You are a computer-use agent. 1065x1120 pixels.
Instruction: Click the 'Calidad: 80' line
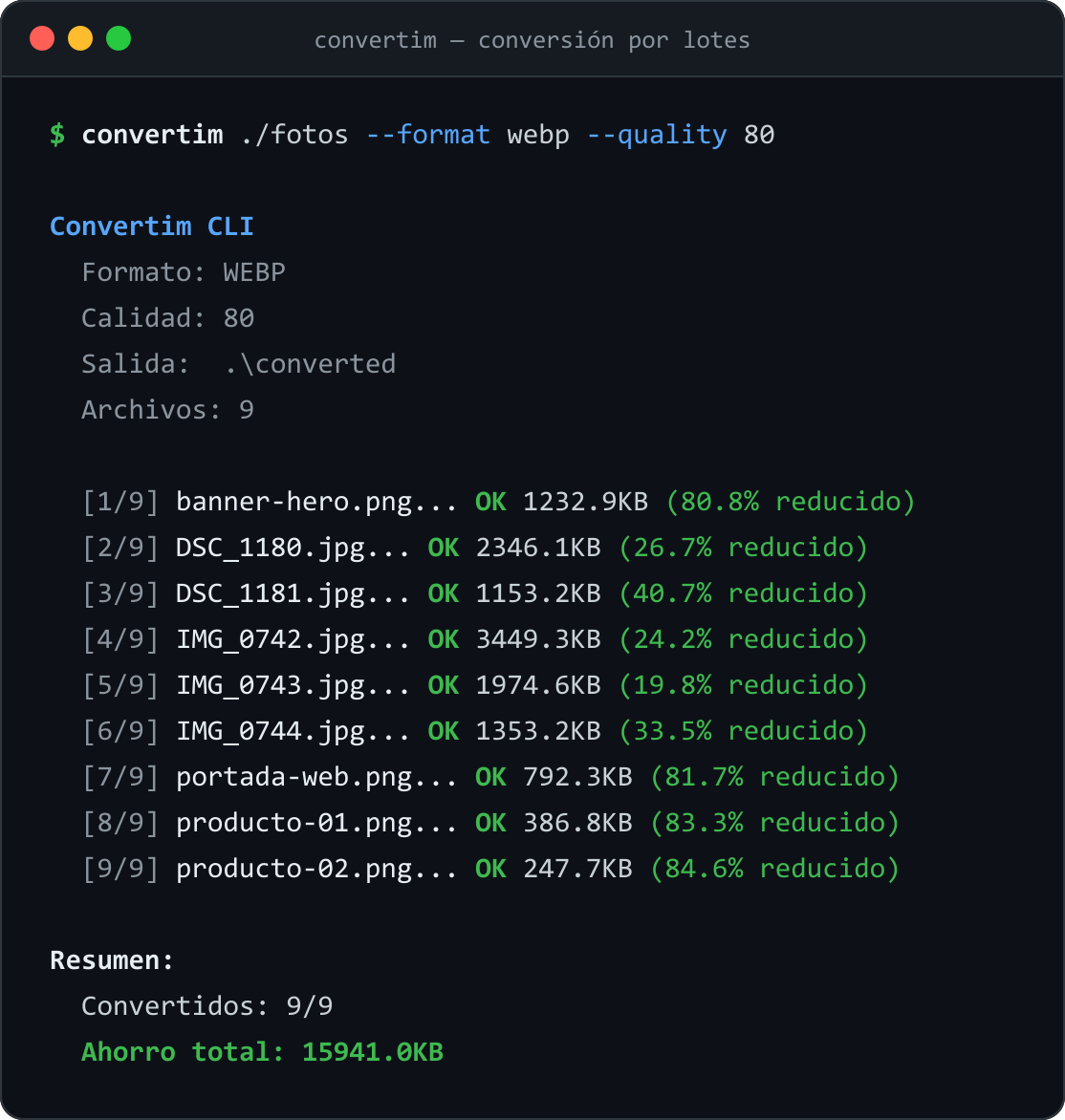click(168, 318)
